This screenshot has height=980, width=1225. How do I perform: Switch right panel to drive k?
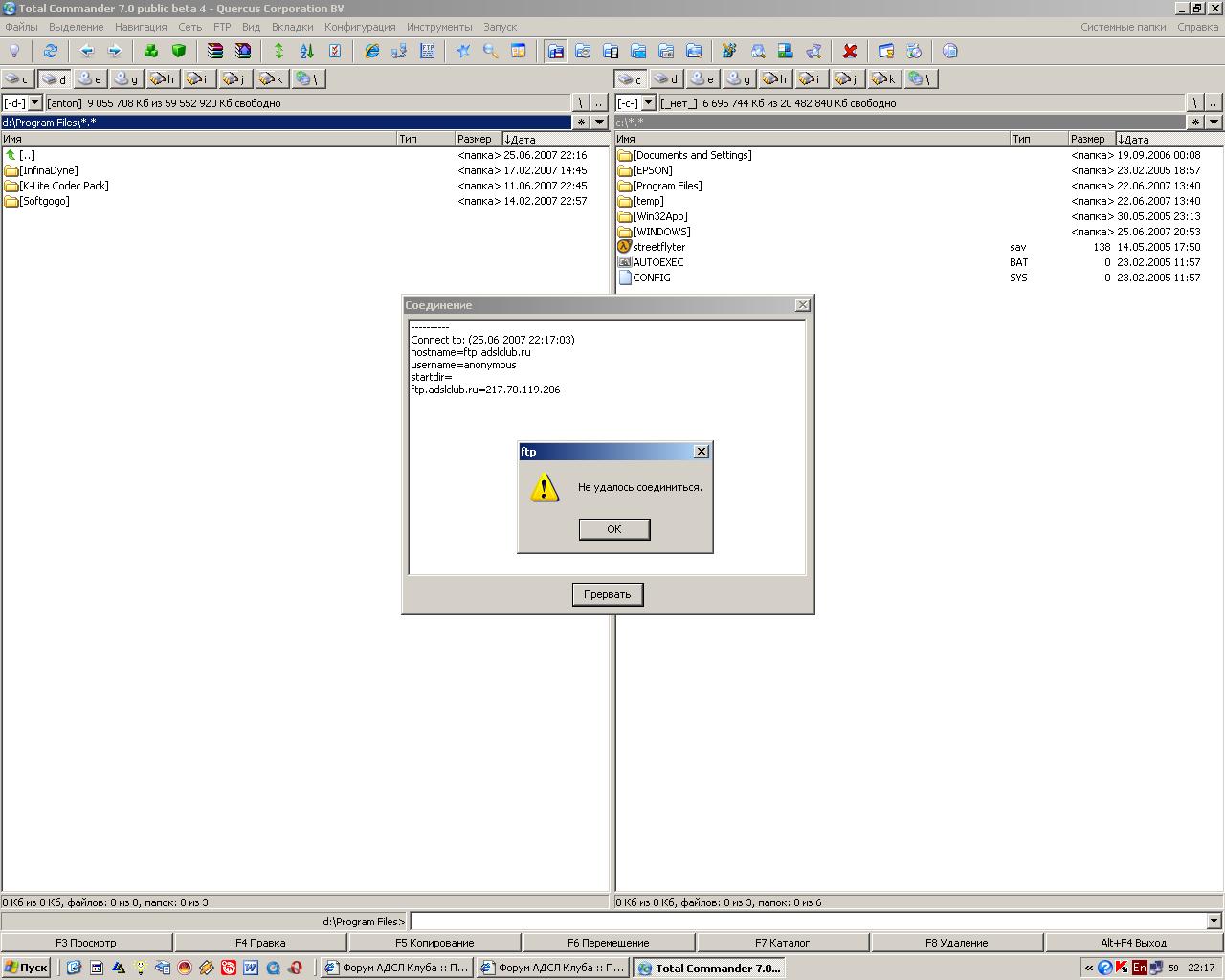[885, 78]
